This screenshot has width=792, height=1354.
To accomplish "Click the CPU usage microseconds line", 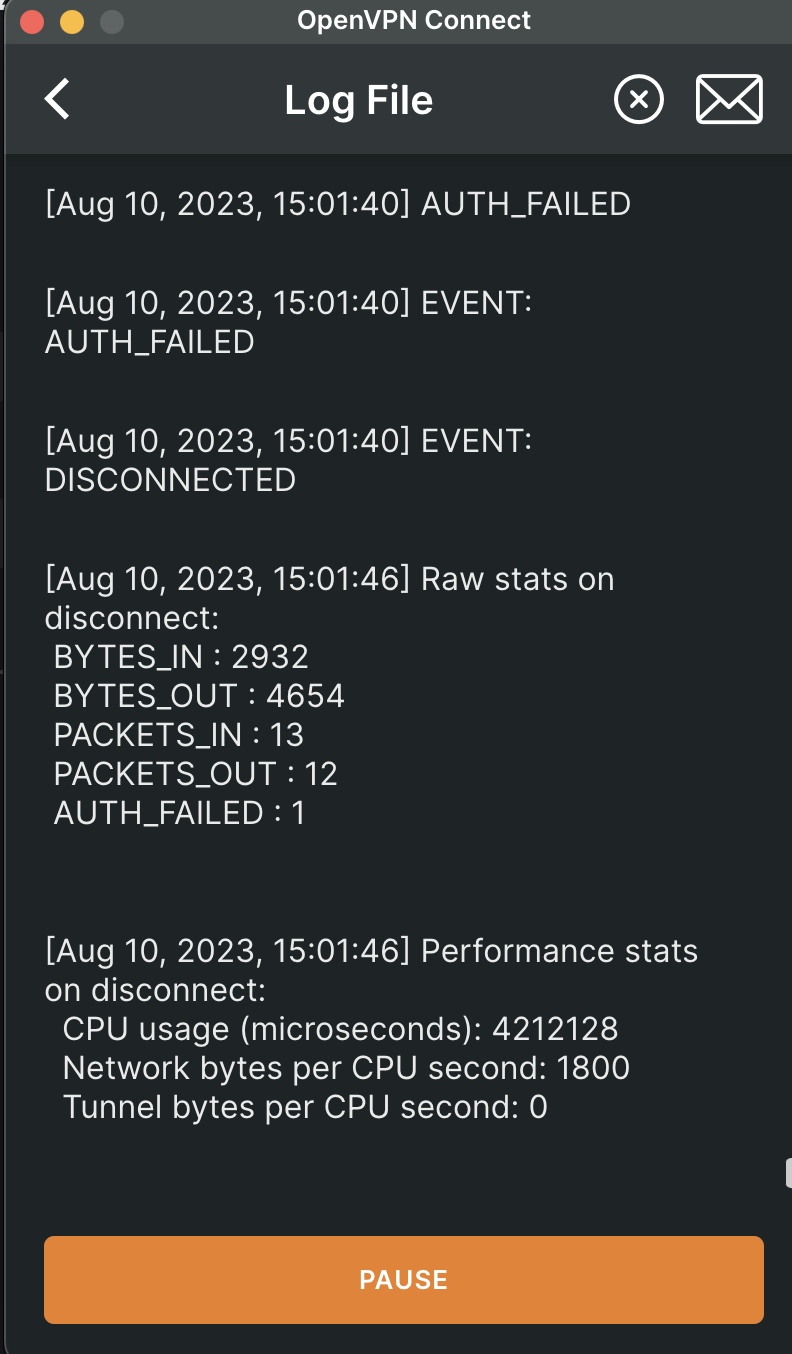I will [x=340, y=1029].
